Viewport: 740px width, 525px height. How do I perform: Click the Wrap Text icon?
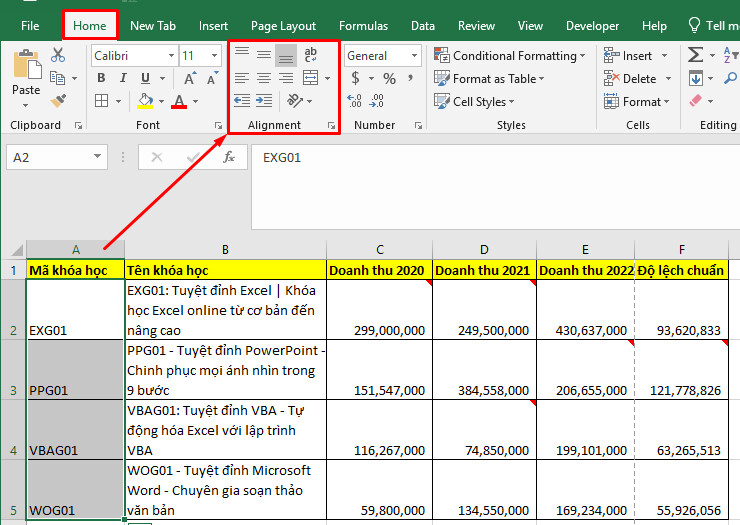point(311,55)
